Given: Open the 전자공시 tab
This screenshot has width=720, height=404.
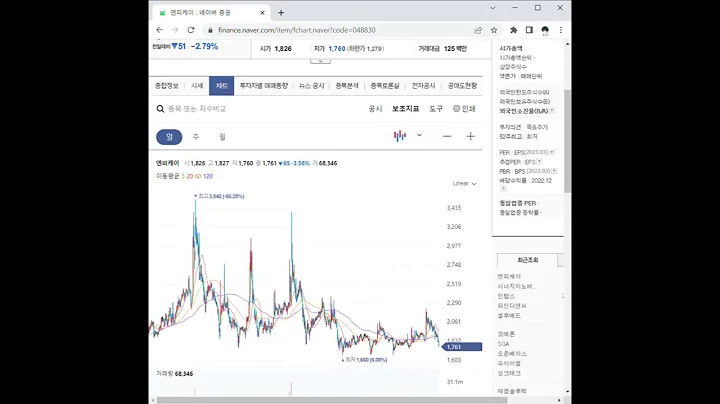Looking at the screenshot, I should 423,86.
